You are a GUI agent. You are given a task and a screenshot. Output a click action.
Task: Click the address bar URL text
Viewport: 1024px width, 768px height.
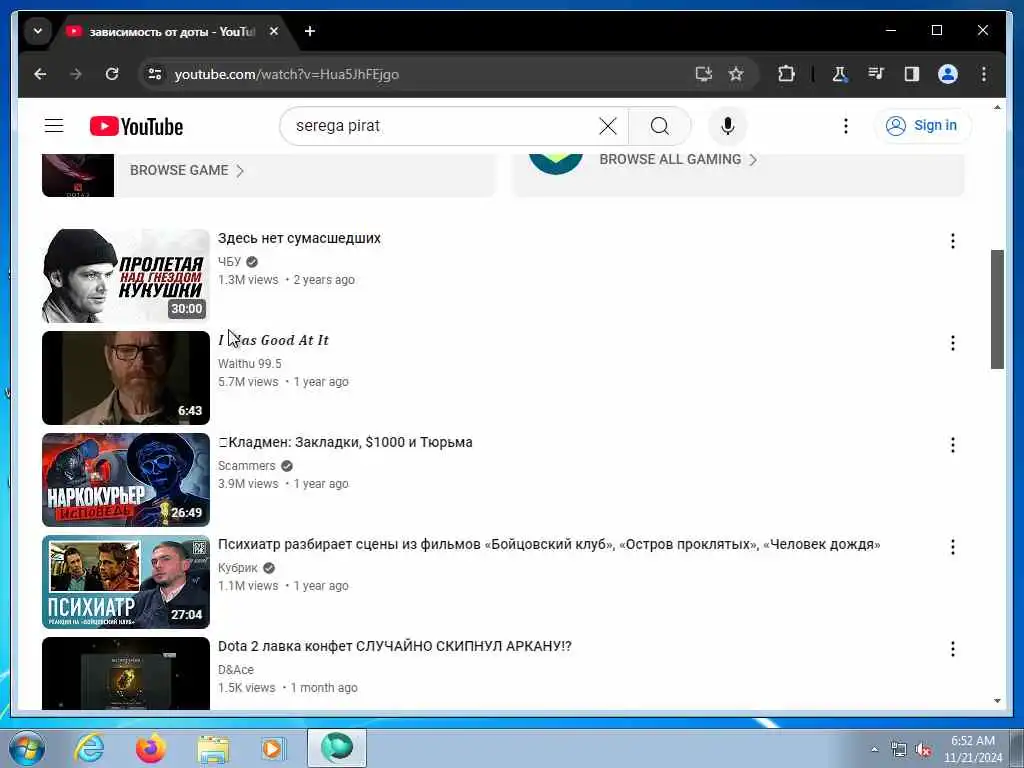click(286, 74)
